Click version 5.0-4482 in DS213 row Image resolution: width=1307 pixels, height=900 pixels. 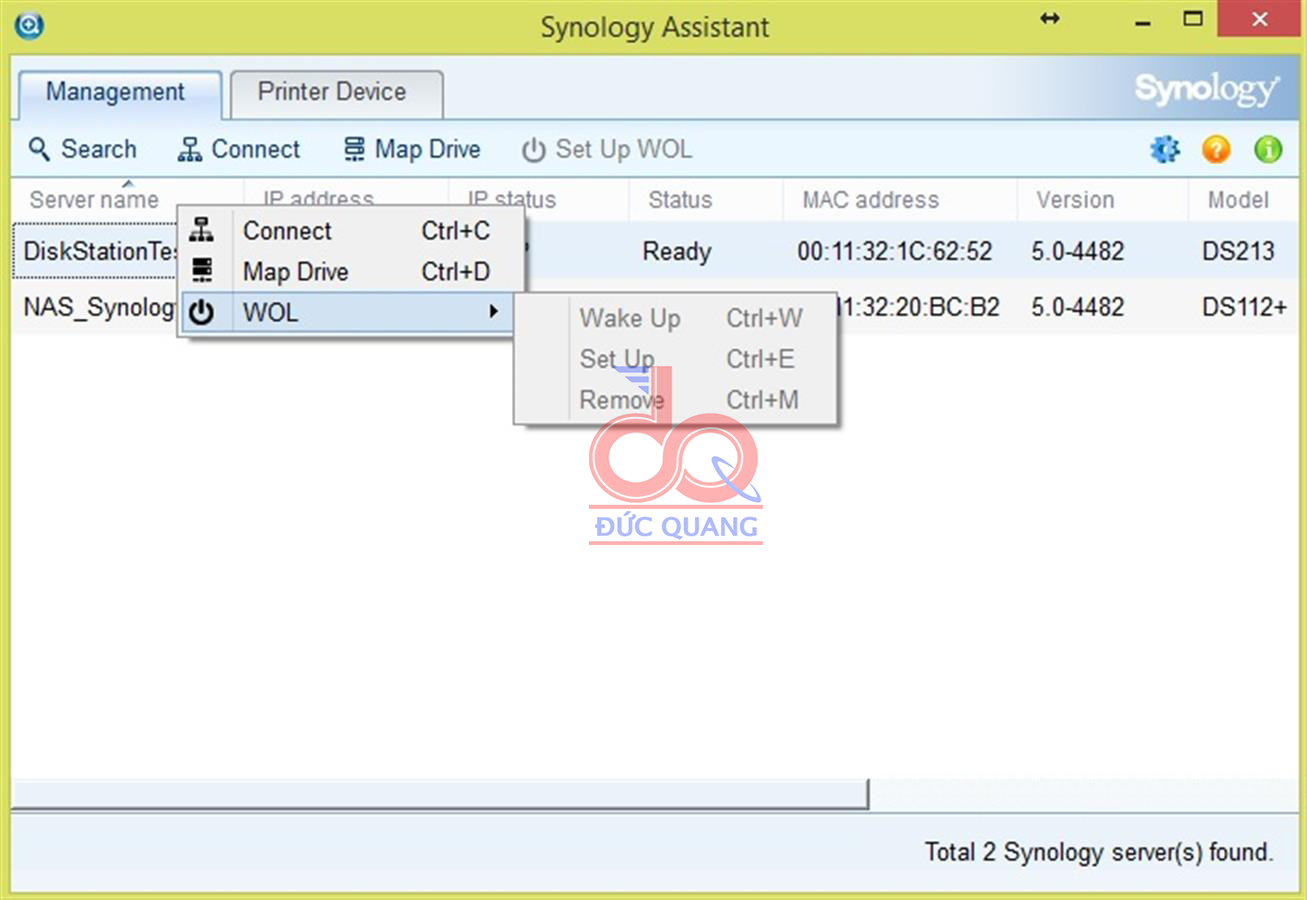tap(1078, 252)
